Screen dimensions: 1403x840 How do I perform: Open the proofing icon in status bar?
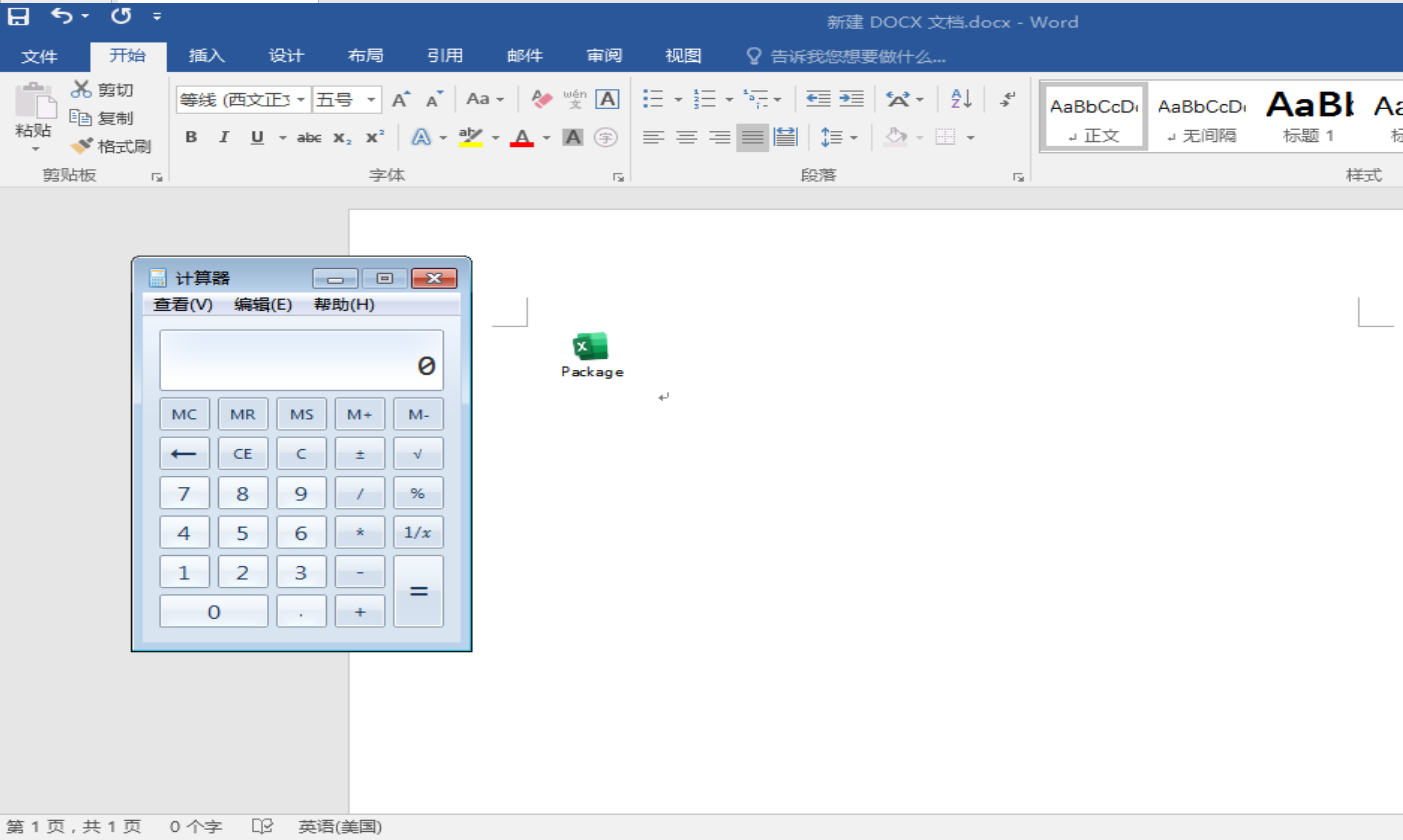(262, 827)
